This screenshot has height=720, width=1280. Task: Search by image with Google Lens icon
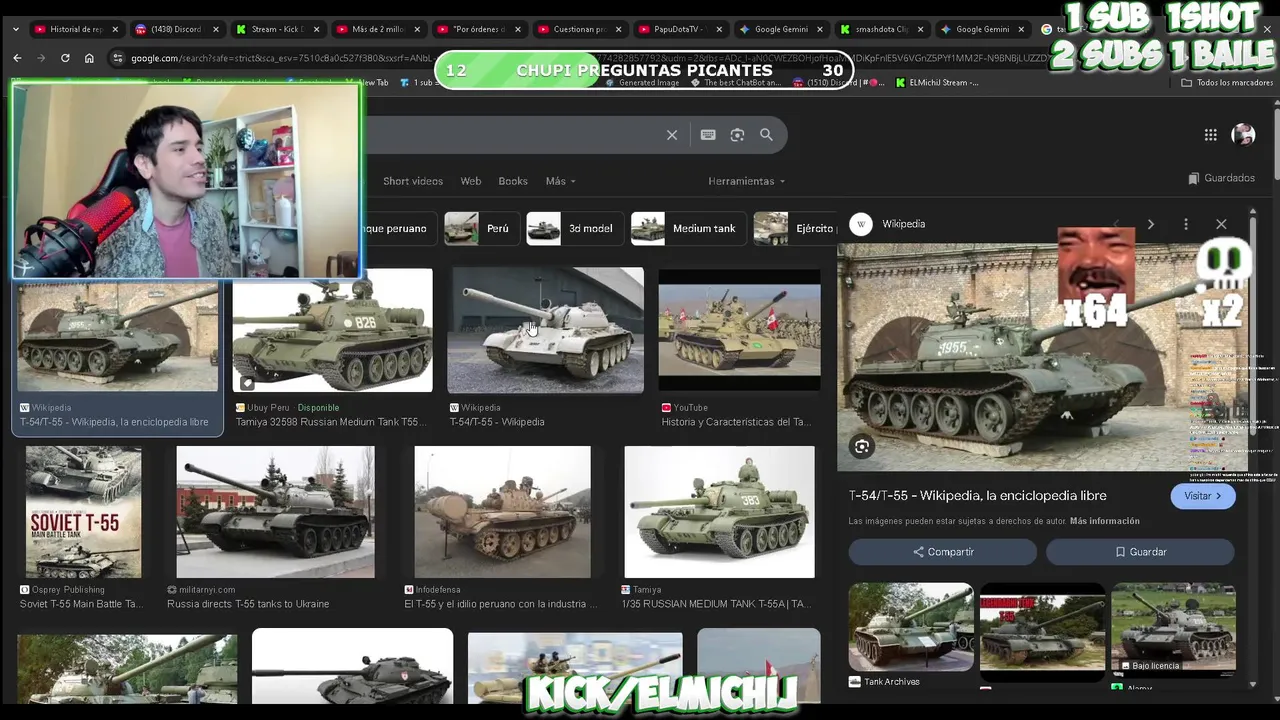point(737,135)
